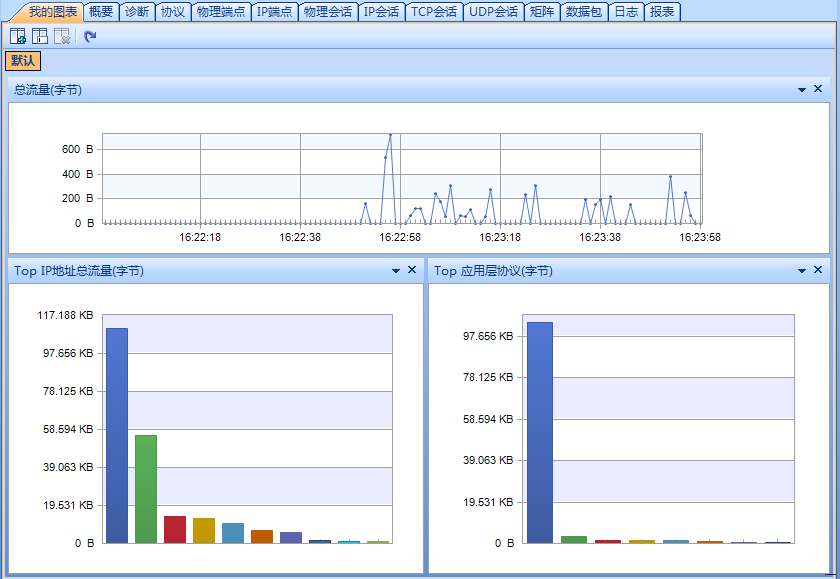Viewport: 840px width, 579px height.
Task: Switch to the 概要 tab
Action: click(100, 12)
